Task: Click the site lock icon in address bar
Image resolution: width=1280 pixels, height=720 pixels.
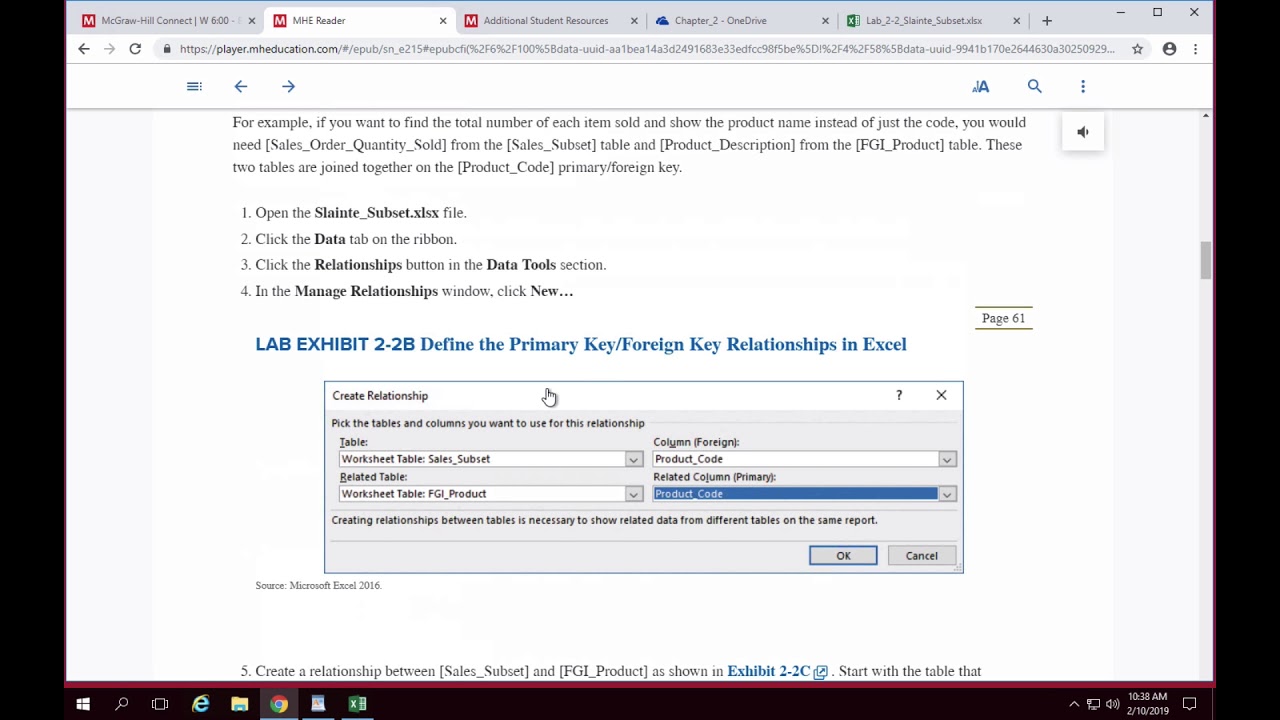Action: [x=168, y=49]
